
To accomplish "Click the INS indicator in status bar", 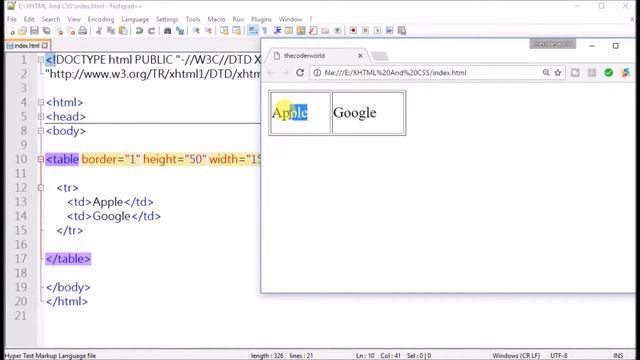I will click(618, 356).
